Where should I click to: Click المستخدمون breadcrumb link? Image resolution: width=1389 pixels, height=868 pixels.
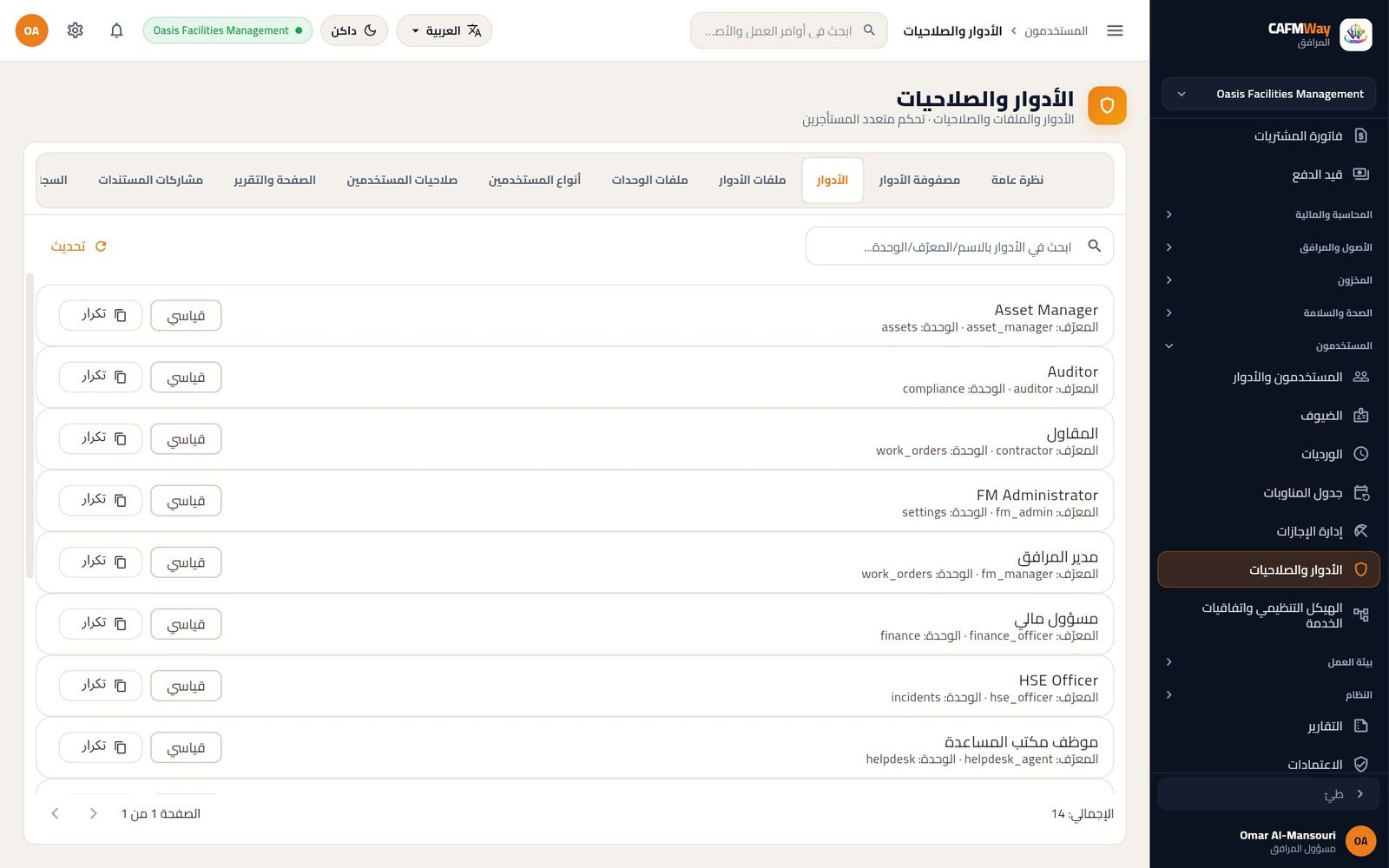click(1056, 30)
